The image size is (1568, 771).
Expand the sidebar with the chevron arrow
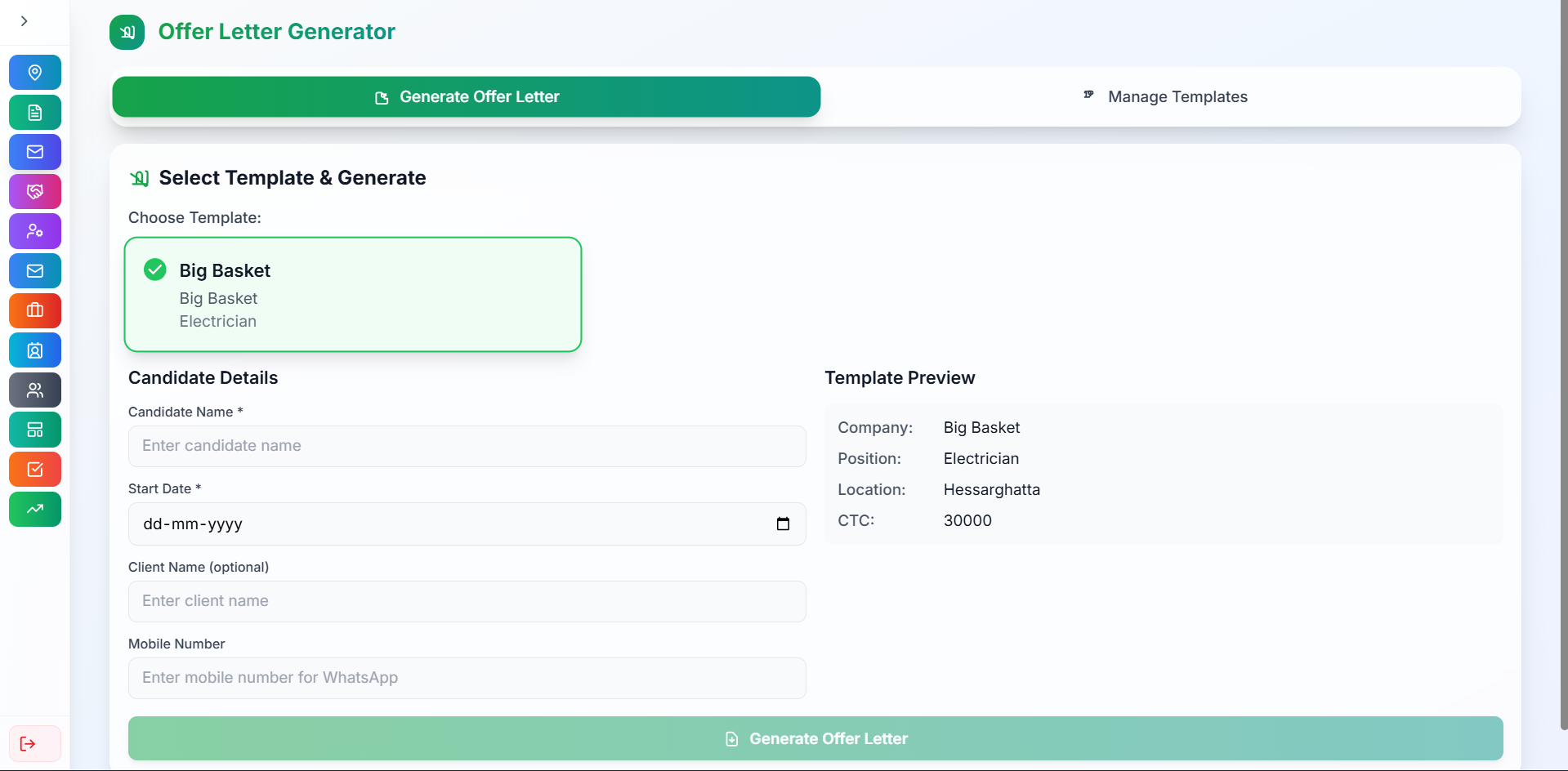click(x=25, y=21)
